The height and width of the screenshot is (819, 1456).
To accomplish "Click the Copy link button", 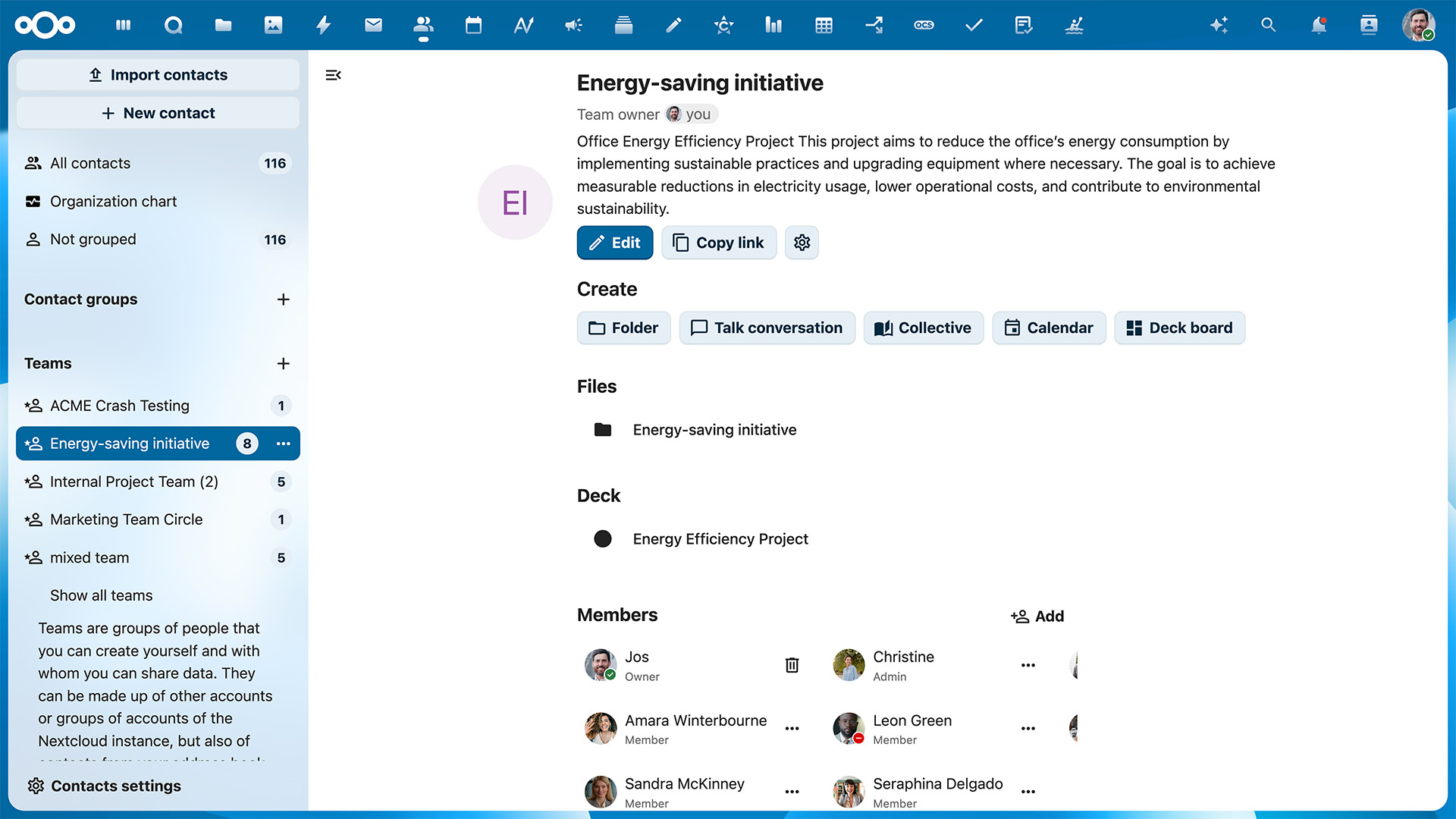I will click(718, 243).
